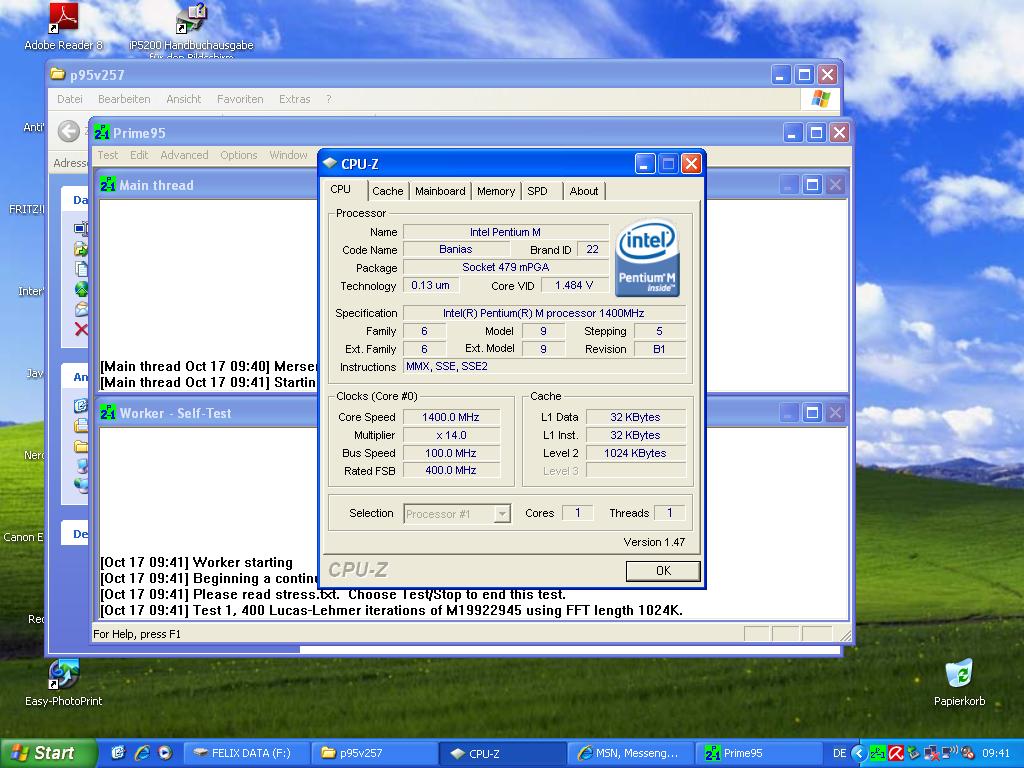Screen dimensions: 1024x768
Task: Click the taskbar clock 09:41
Action: (x=996, y=753)
